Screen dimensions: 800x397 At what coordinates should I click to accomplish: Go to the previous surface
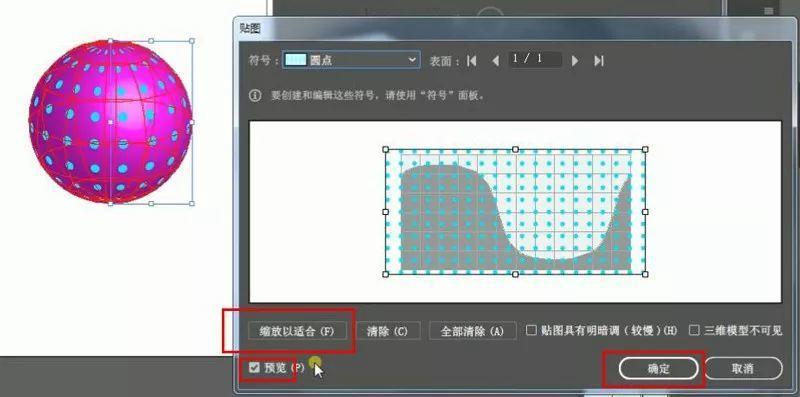click(495, 61)
